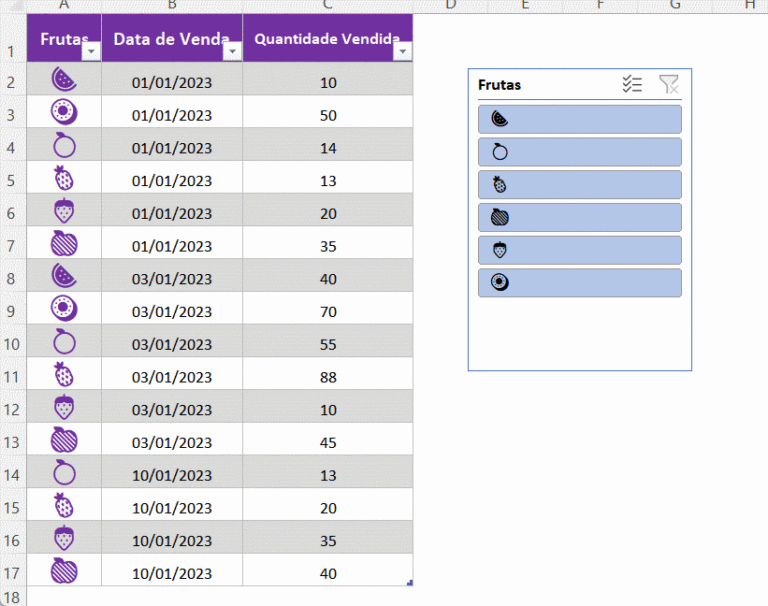The image size is (768, 606).
Task: Click the pineapple icon in row 5
Action: (x=64, y=179)
